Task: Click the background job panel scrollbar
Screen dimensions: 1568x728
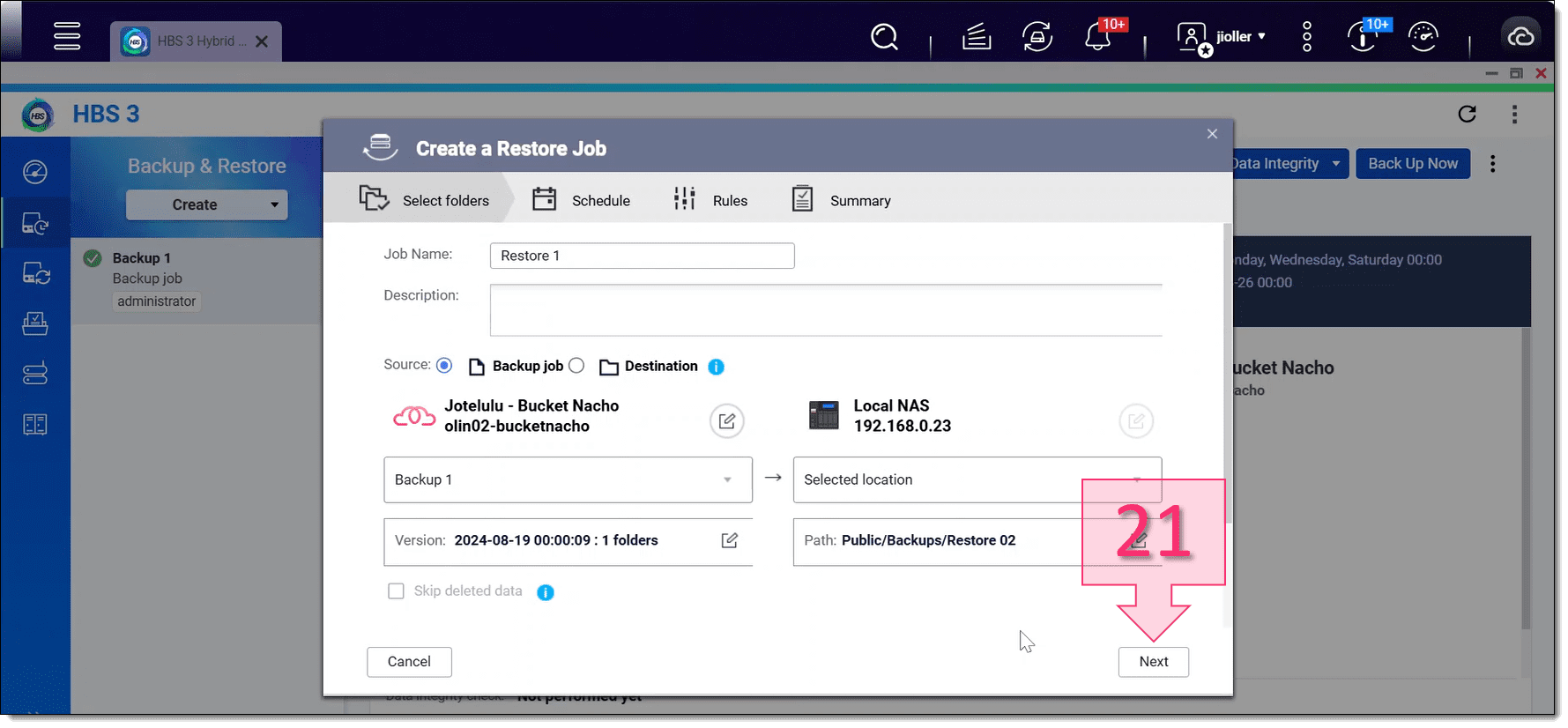Action: click(x=1526, y=479)
